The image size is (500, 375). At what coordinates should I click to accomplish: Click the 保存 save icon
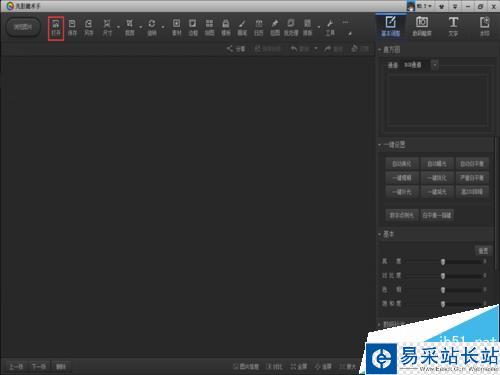click(72, 28)
